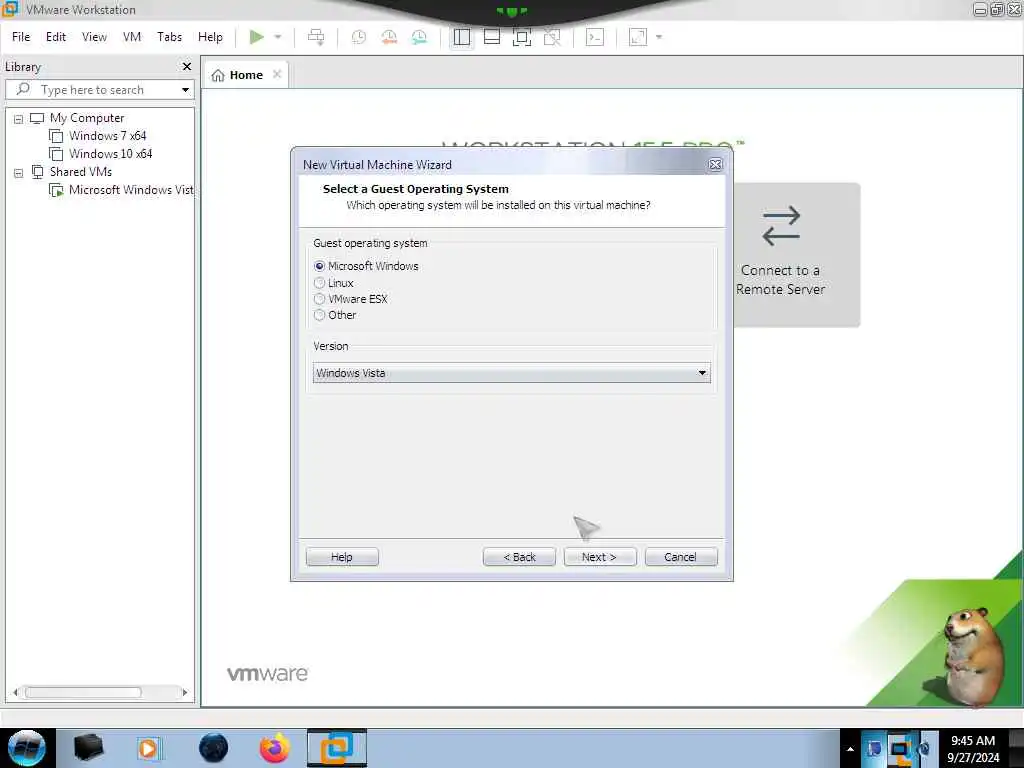This screenshot has height=768, width=1024.
Task: Click the green Power On play icon
Action: [257, 37]
